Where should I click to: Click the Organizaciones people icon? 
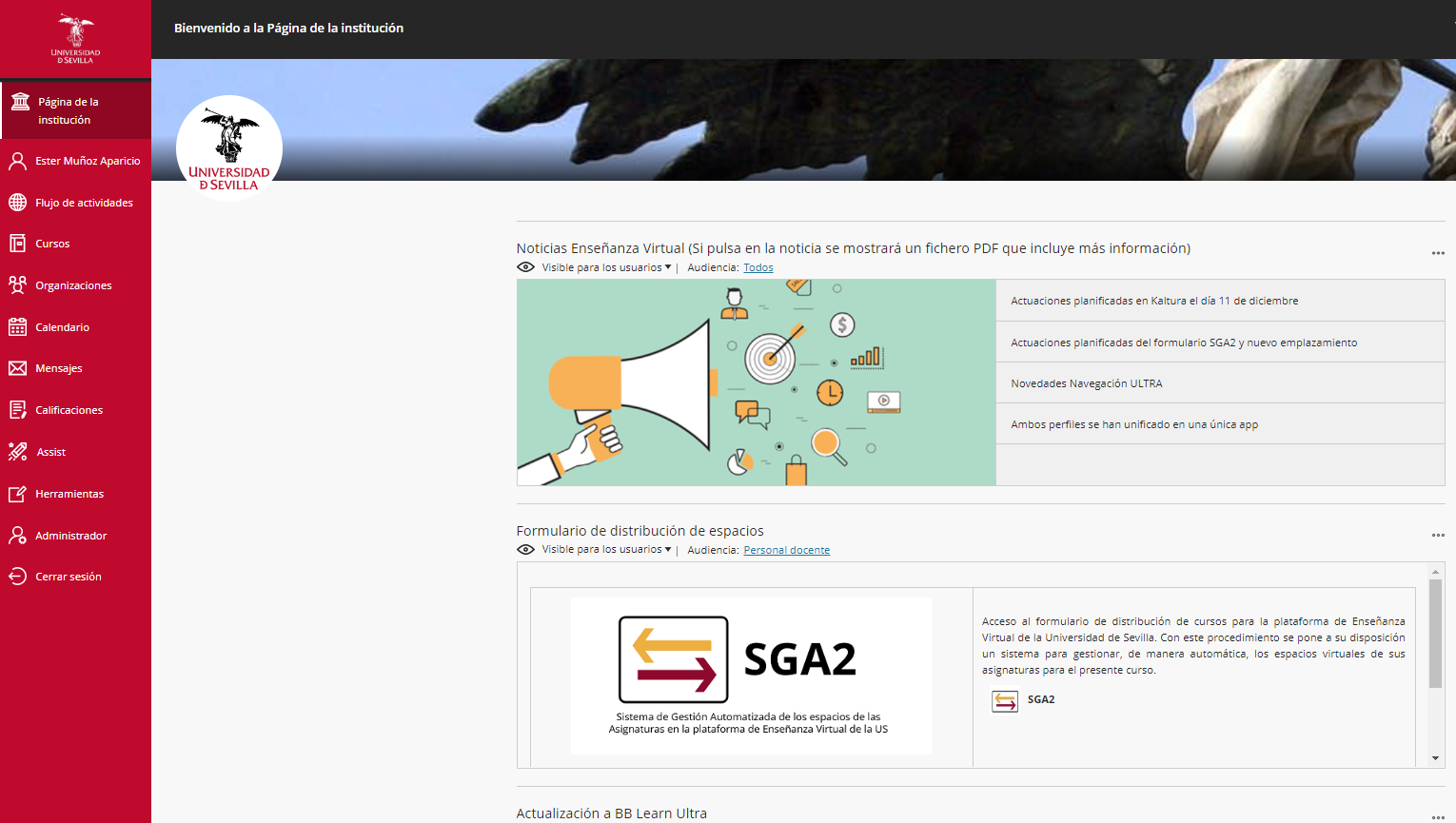(x=17, y=285)
